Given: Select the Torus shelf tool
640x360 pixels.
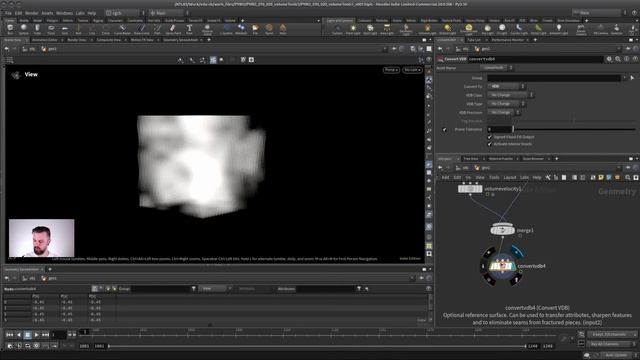Looking at the screenshot, I should (51, 29).
